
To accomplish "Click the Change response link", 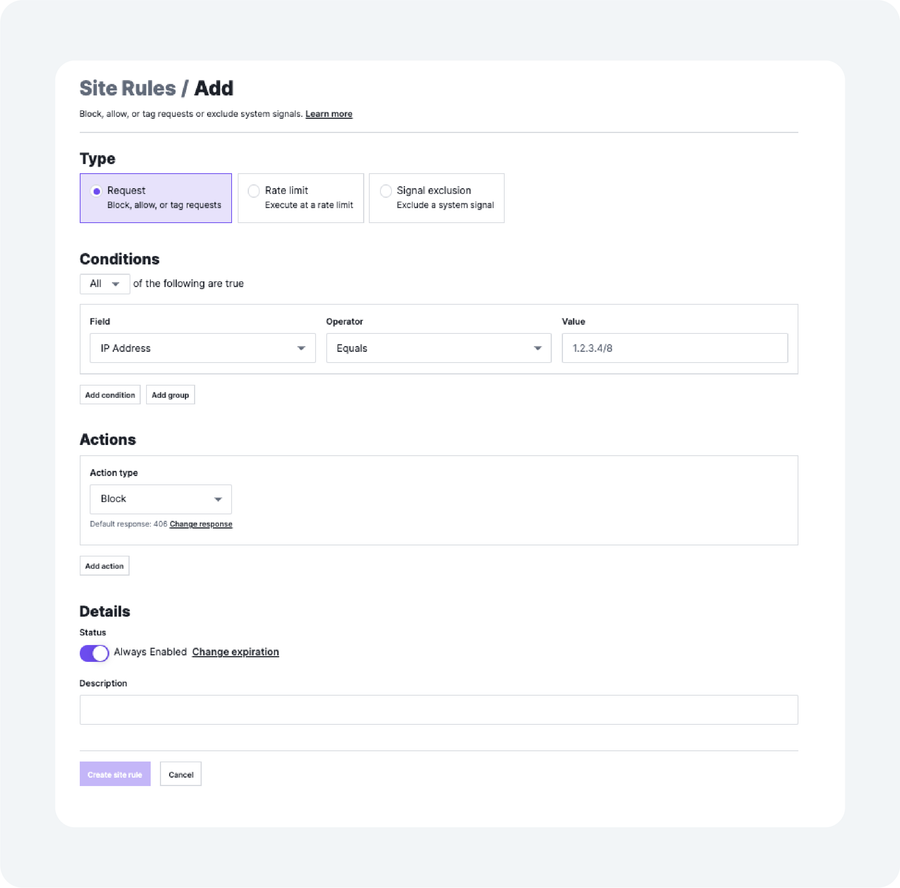I will click(x=201, y=524).
